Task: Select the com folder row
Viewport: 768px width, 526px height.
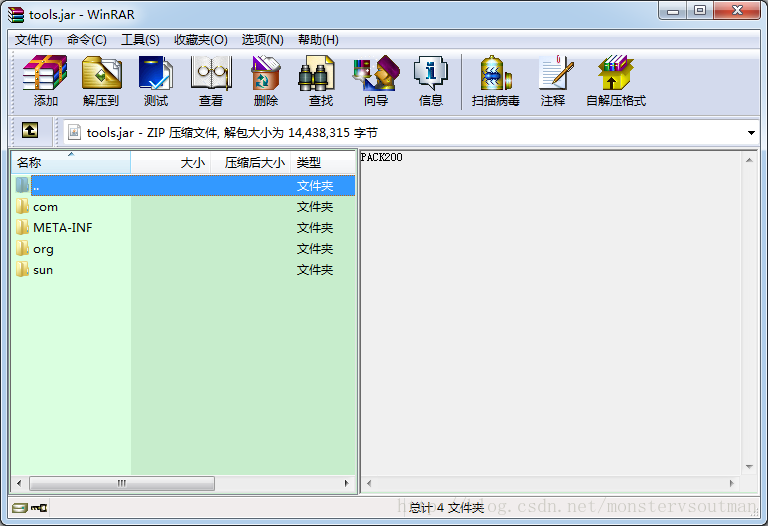Action: [x=184, y=207]
